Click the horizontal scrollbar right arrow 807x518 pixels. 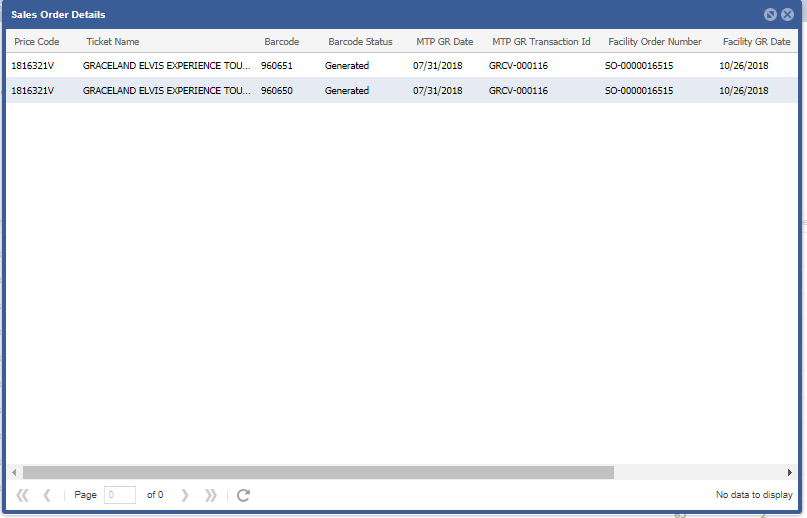[790, 472]
